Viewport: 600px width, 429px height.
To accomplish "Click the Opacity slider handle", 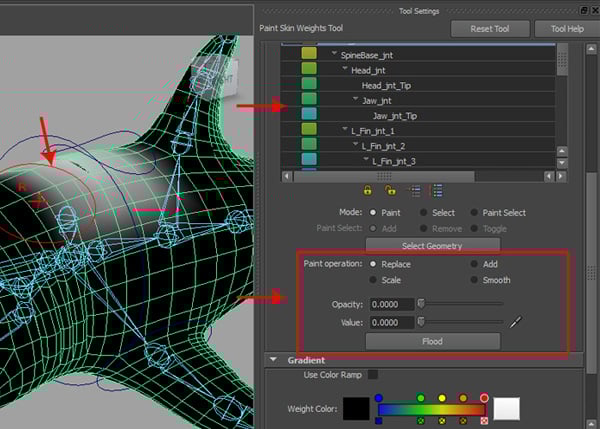I will click(x=421, y=303).
